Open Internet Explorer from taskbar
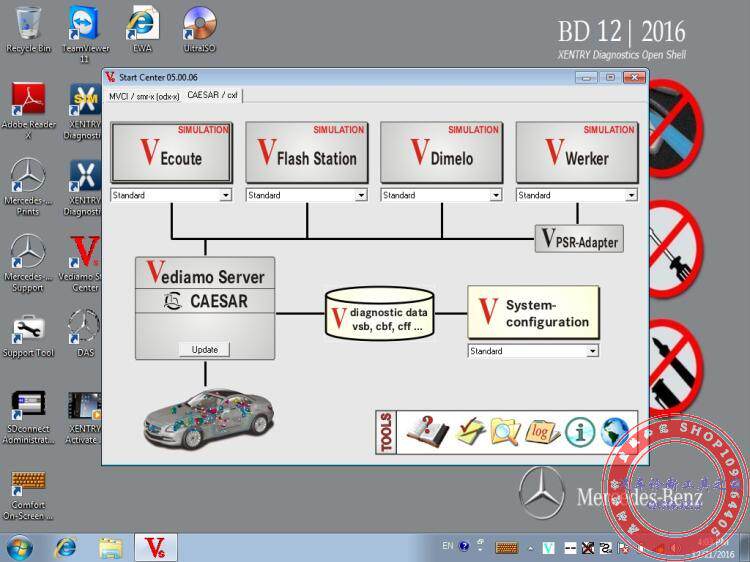Image resolution: width=750 pixels, height=562 pixels. click(66, 548)
